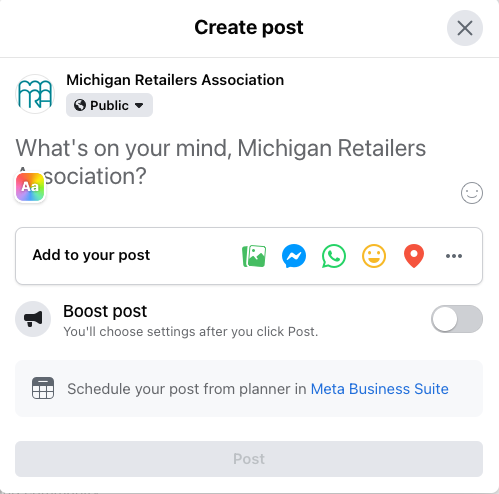499x494 pixels.
Task: Click the Messenger get messages icon
Action: click(294, 256)
